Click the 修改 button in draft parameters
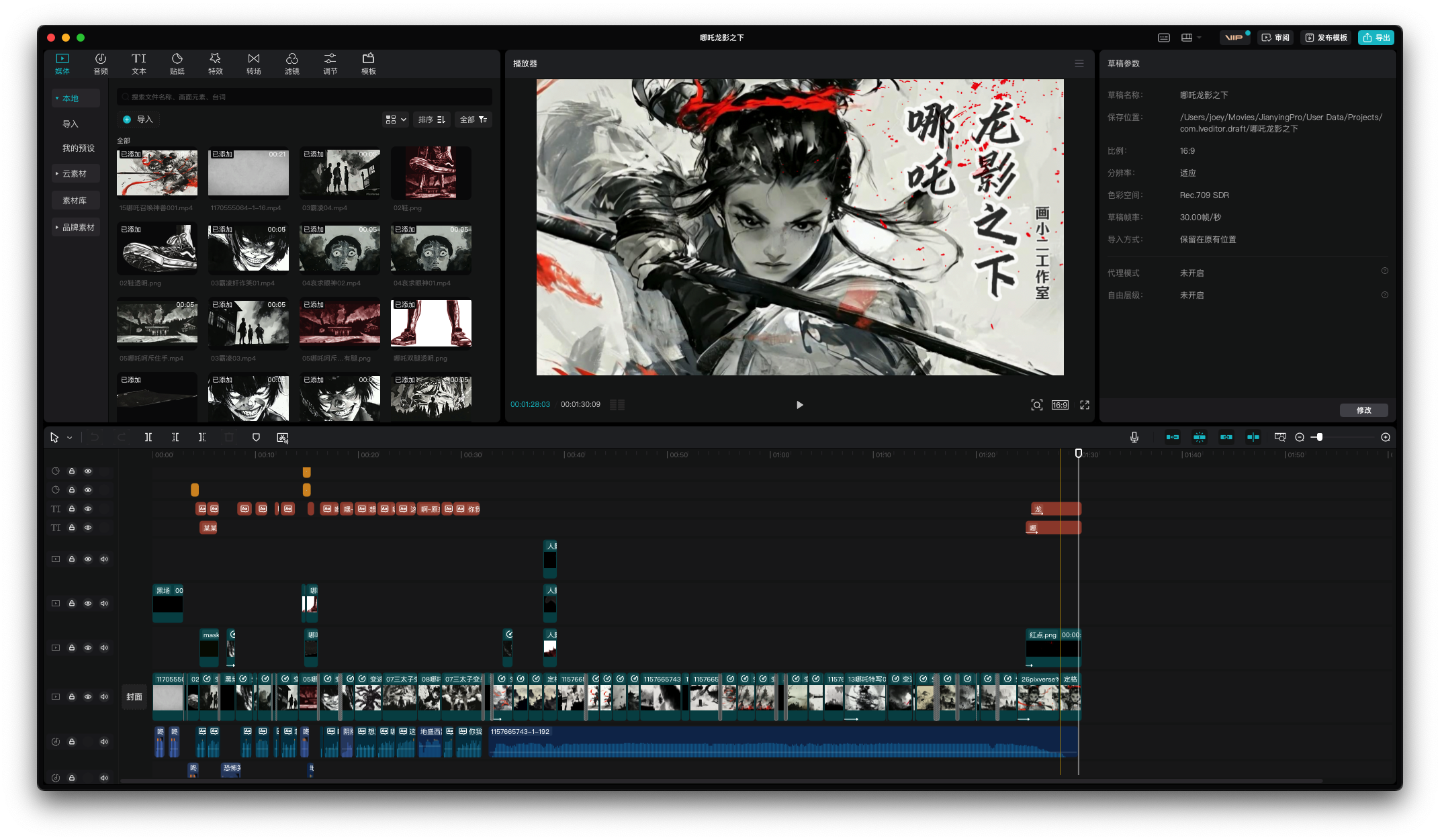The image size is (1440, 840). 1363,410
